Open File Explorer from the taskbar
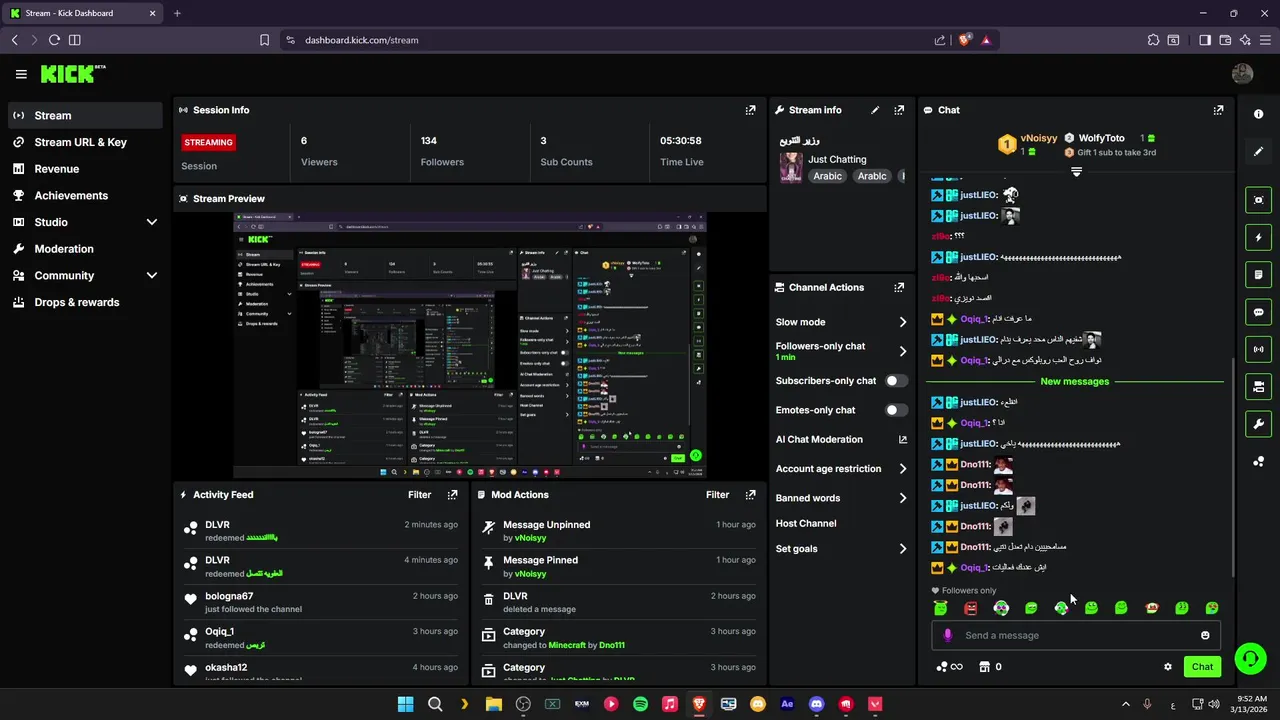1280x720 pixels. pyautogui.click(x=493, y=704)
